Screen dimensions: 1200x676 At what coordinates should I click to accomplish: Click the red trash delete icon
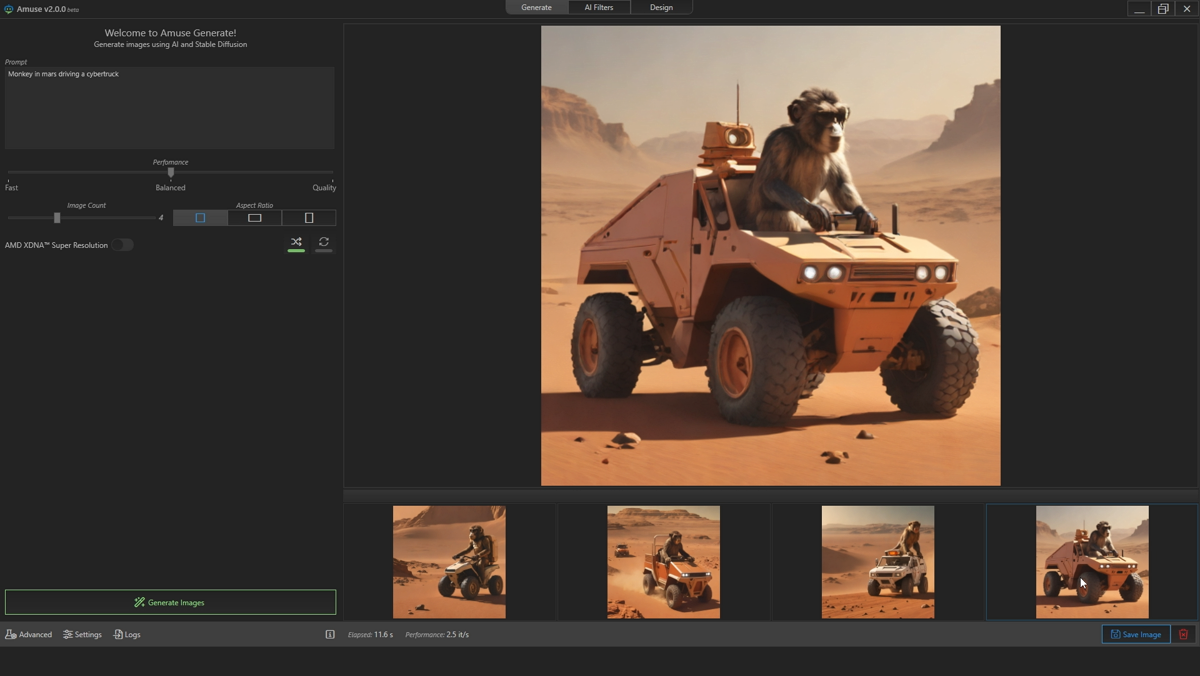(1184, 634)
